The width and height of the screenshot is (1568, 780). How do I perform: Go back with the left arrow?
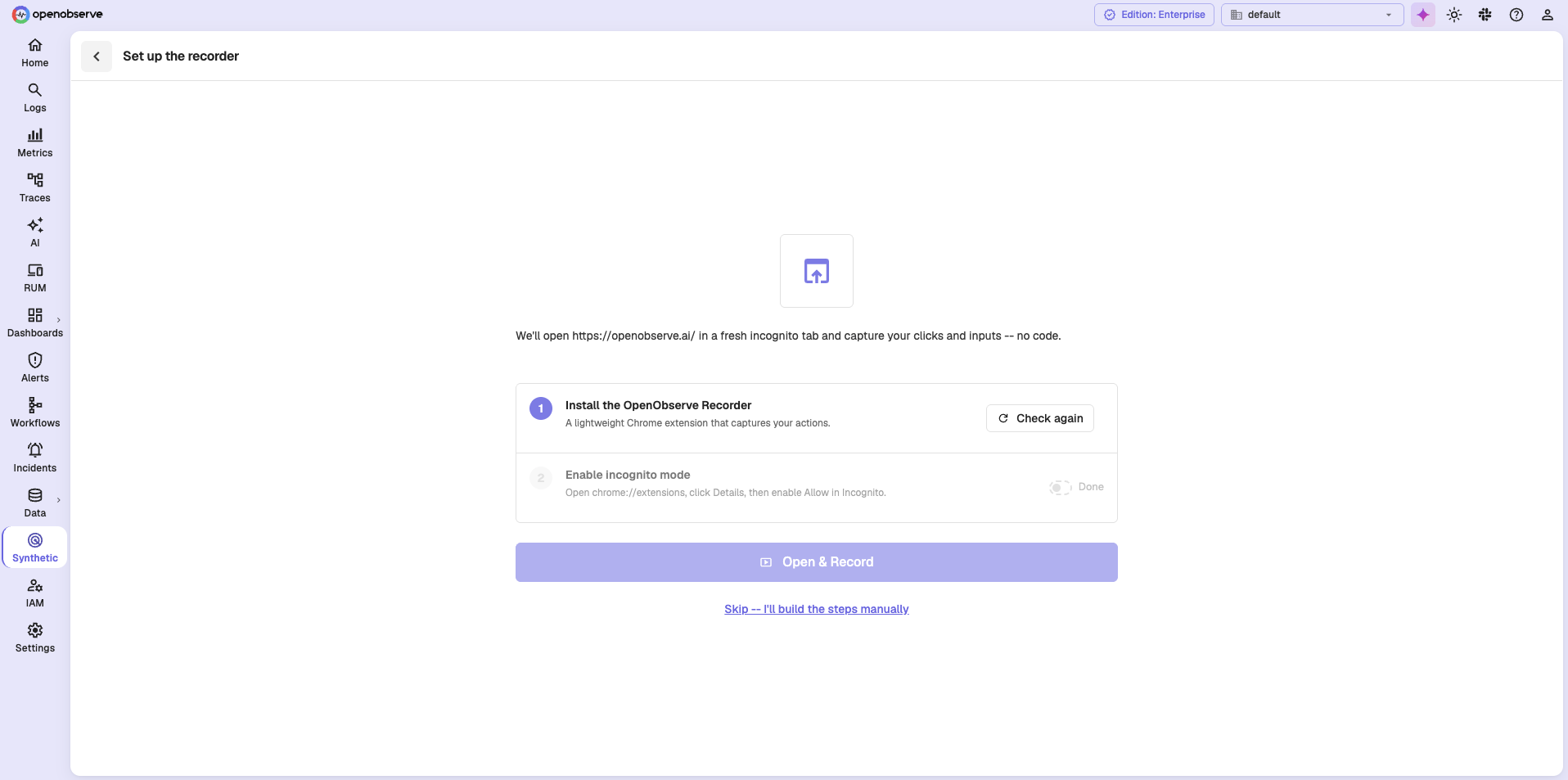(x=97, y=56)
